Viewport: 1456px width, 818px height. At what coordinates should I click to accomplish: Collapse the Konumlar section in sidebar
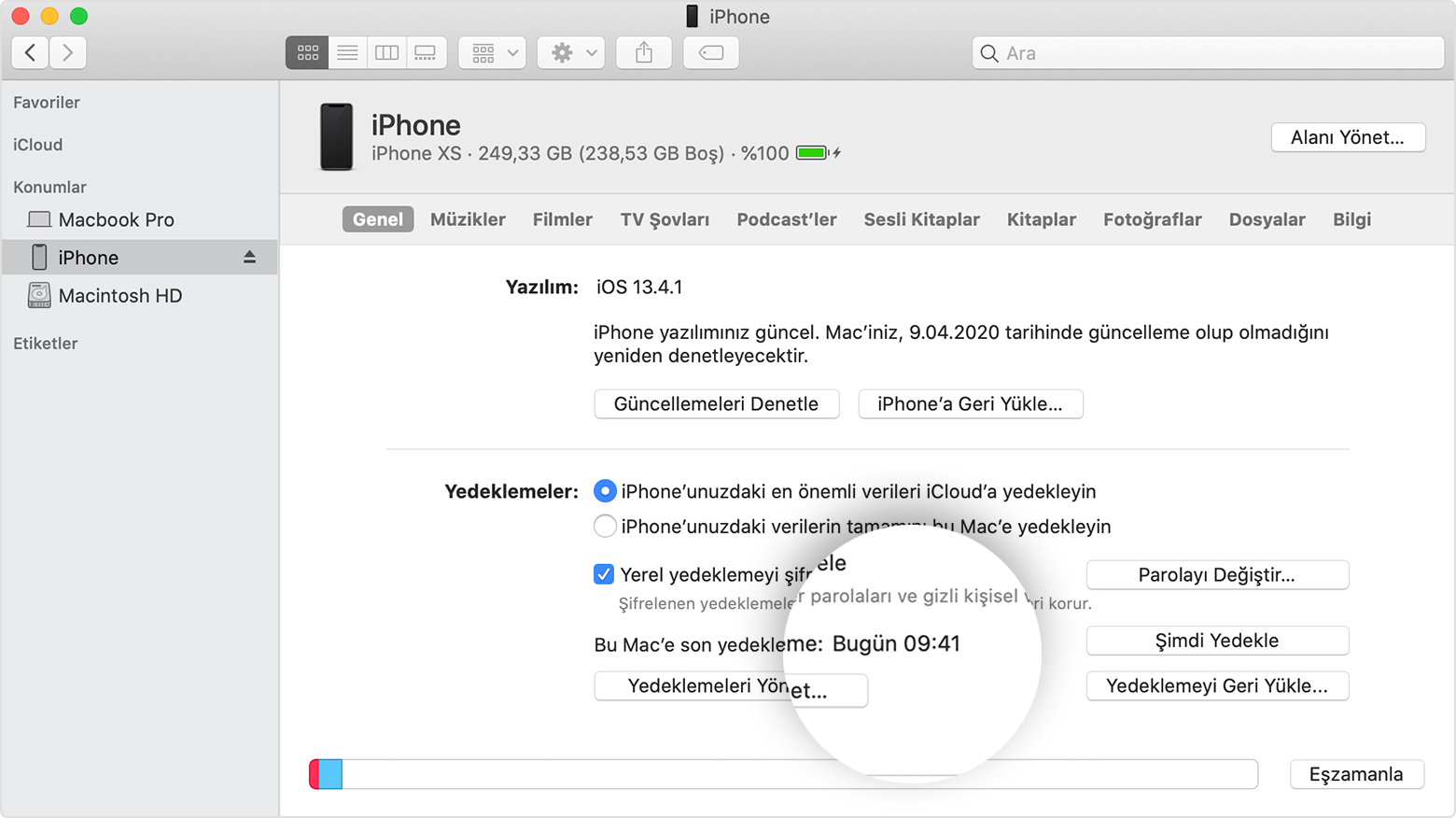(x=49, y=187)
